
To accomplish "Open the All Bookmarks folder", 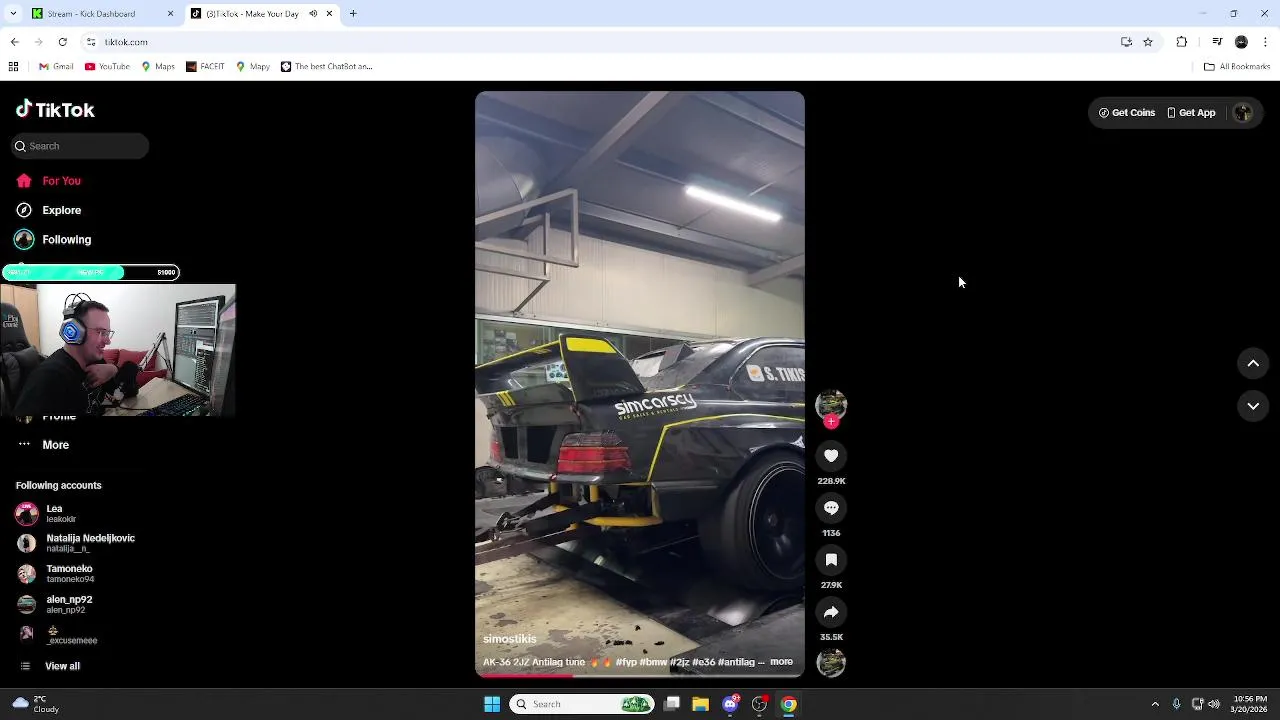I will pyautogui.click(x=1237, y=67).
